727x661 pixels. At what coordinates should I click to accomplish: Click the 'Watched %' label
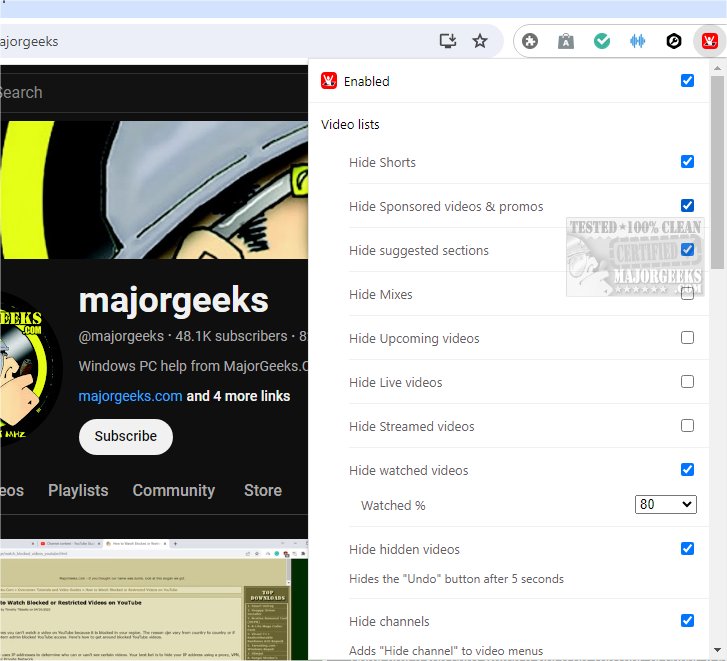(393, 505)
